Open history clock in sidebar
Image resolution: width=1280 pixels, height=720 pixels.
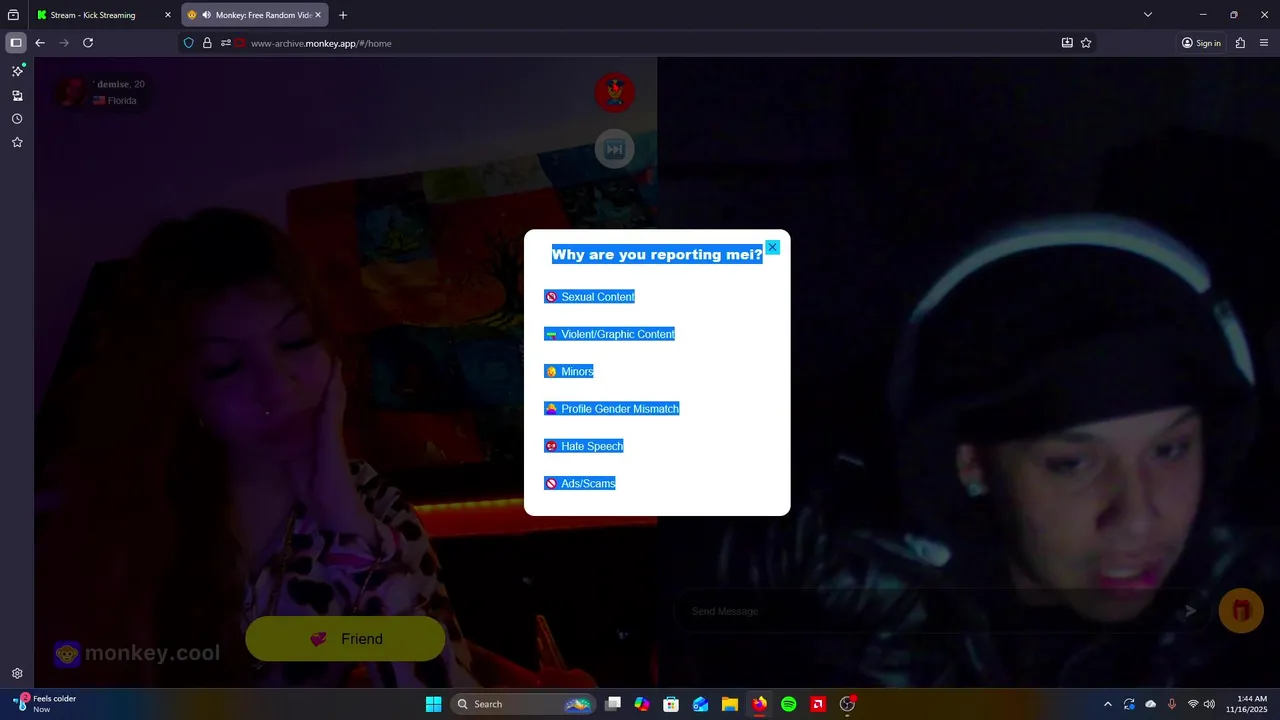point(17,119)
